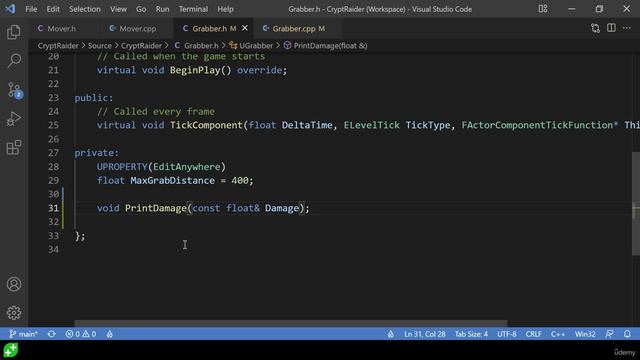
Task: Open the Run menu
Action: tap(162, 9)
